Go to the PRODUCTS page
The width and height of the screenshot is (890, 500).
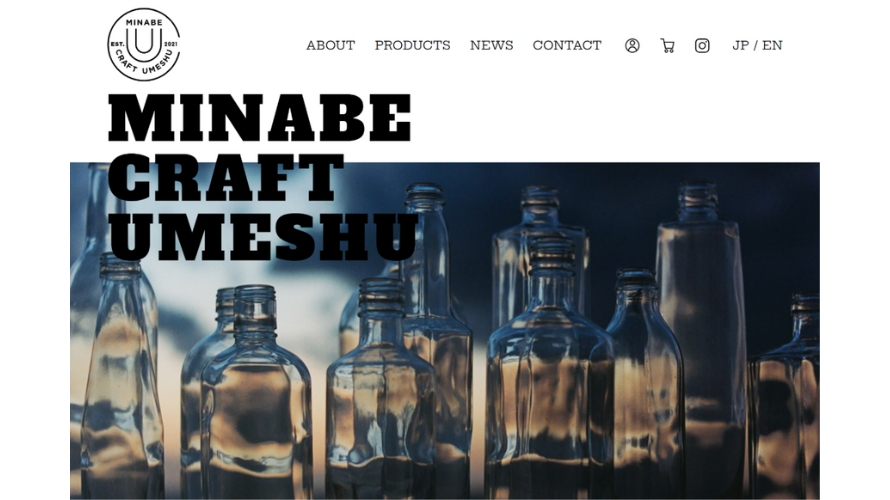pyautogui.click(x=412, y=45)
